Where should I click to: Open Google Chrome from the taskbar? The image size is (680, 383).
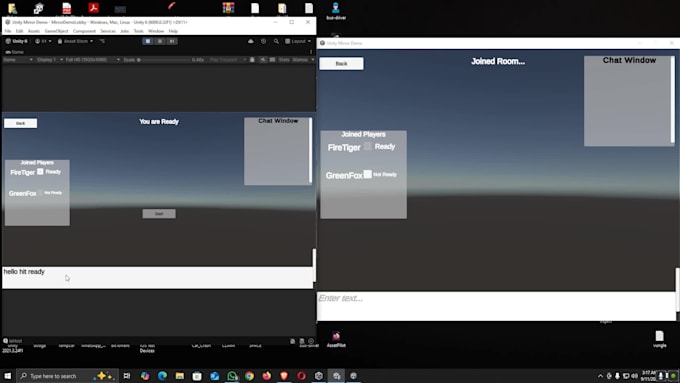click(249, 376)
